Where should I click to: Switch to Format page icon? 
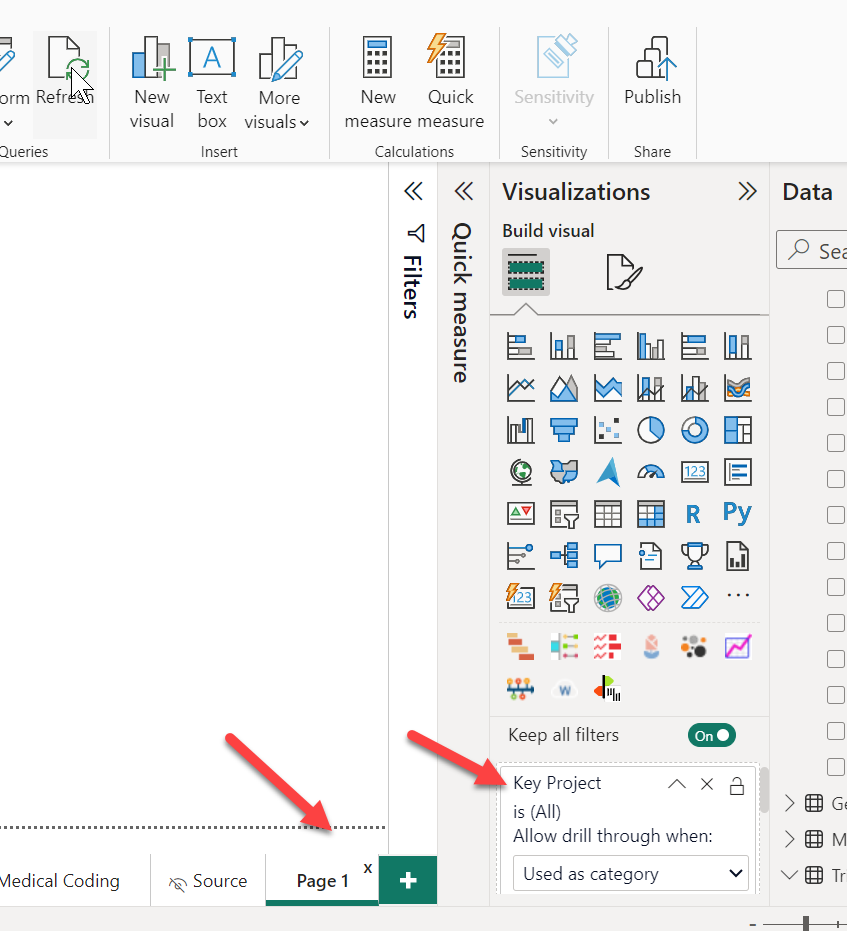pos(624,272)
